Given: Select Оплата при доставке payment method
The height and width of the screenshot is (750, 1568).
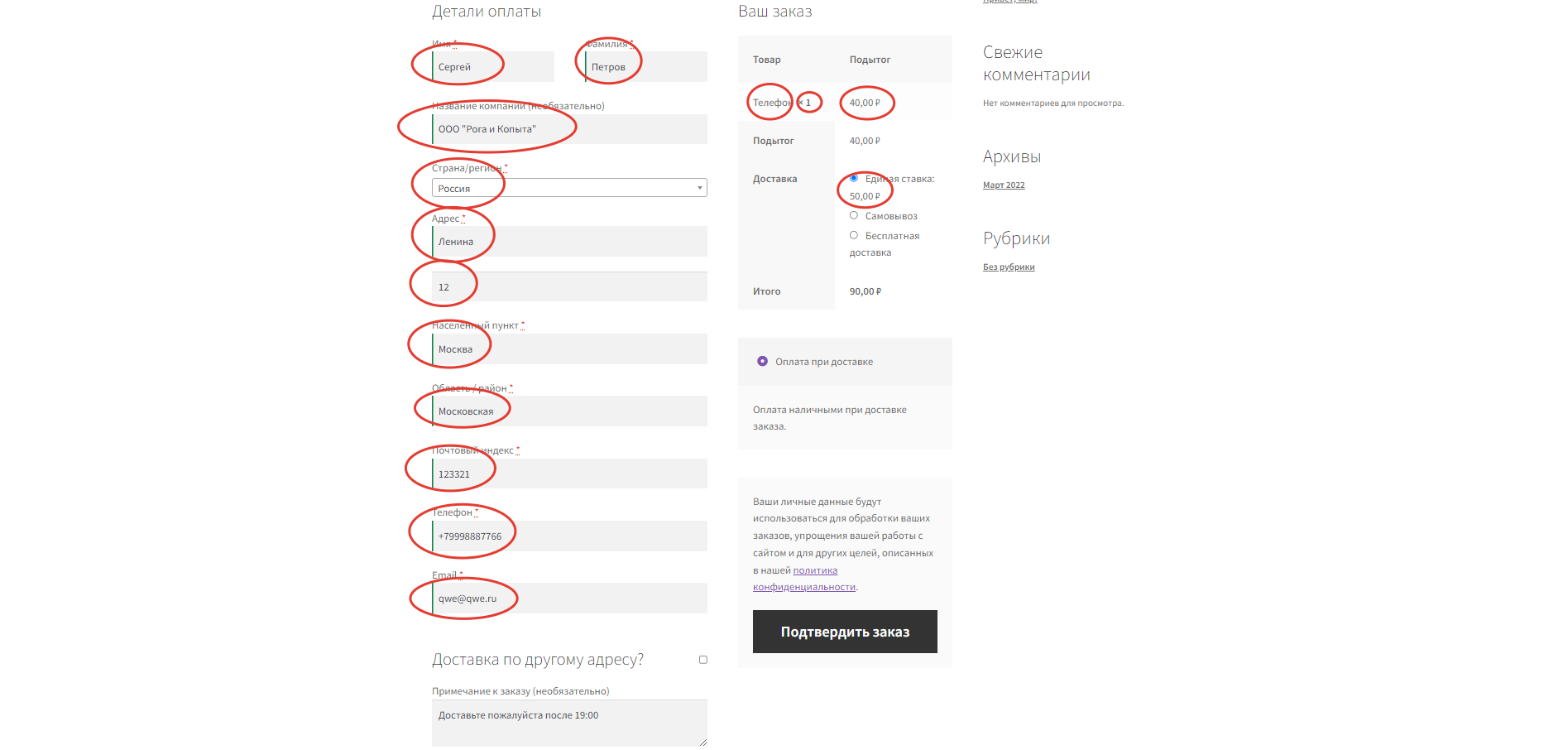Looking at the screenshot, I should [762, 362].
